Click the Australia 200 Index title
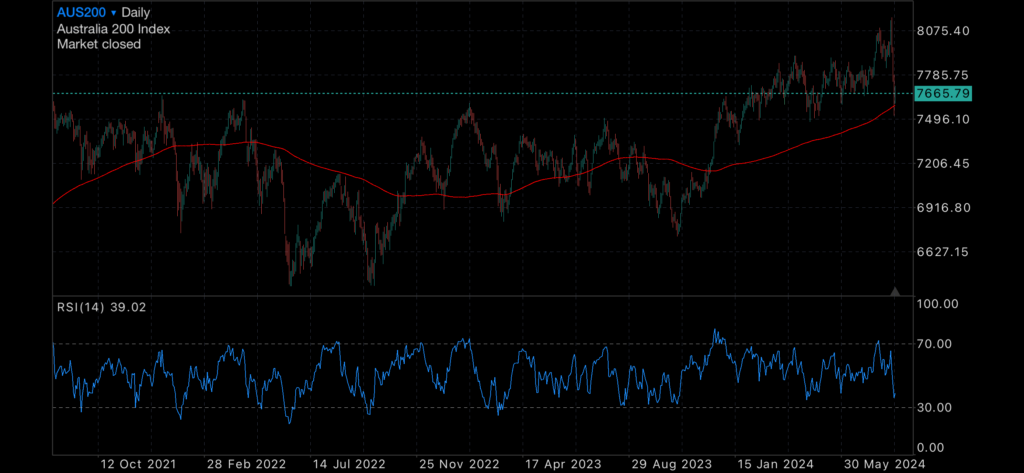1024x473 pixels. click(x=114, y=29)
